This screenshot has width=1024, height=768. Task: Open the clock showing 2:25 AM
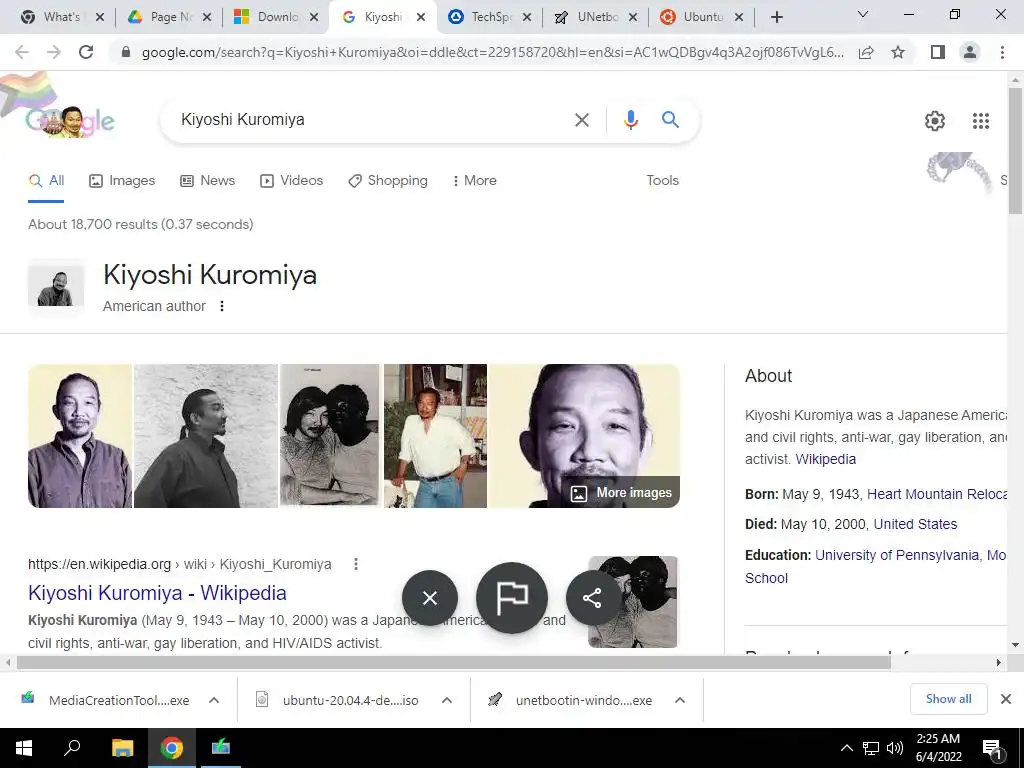(938, 748)
